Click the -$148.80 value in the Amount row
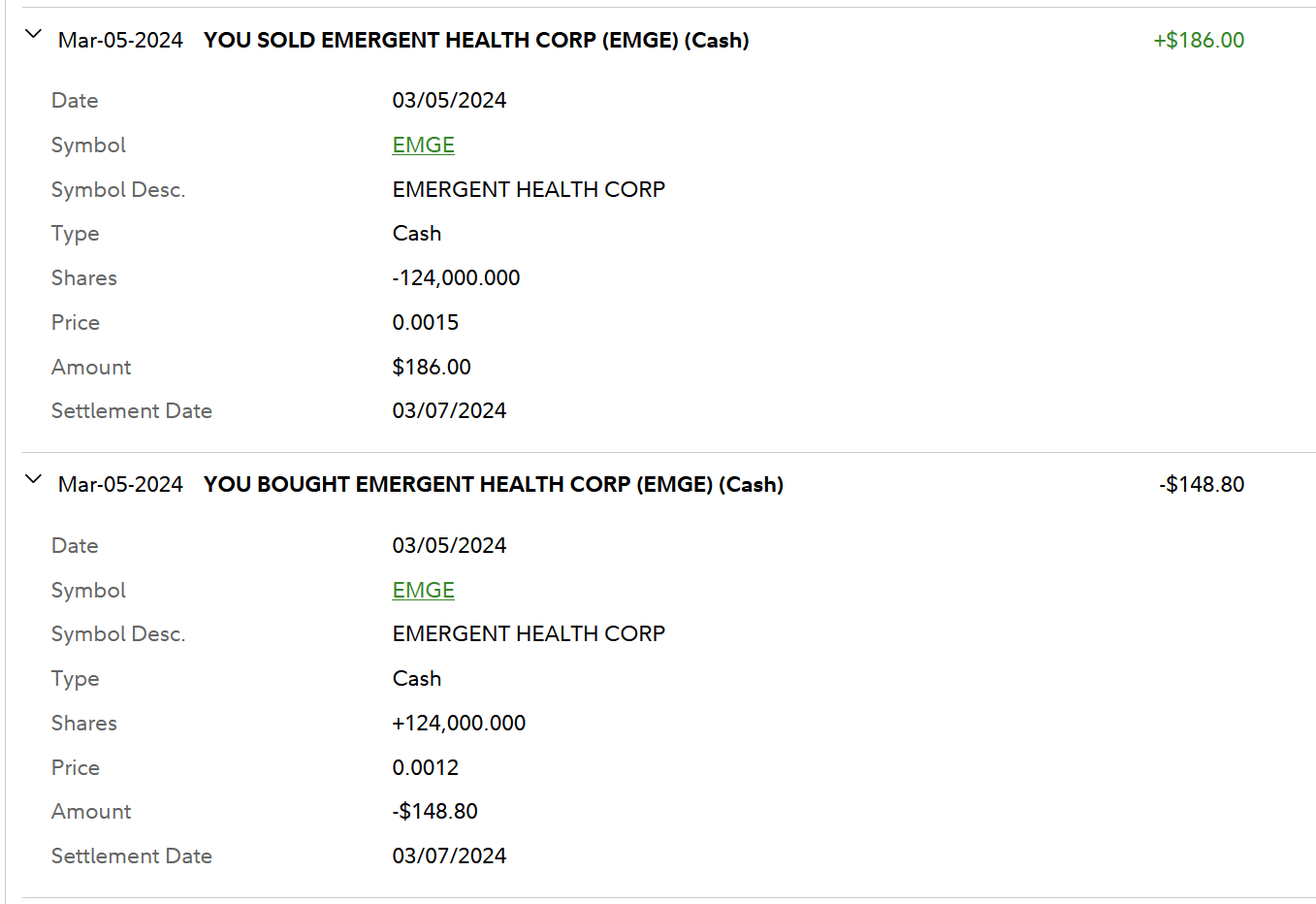This screenshot has height=904, width=1316. point(434,812)
